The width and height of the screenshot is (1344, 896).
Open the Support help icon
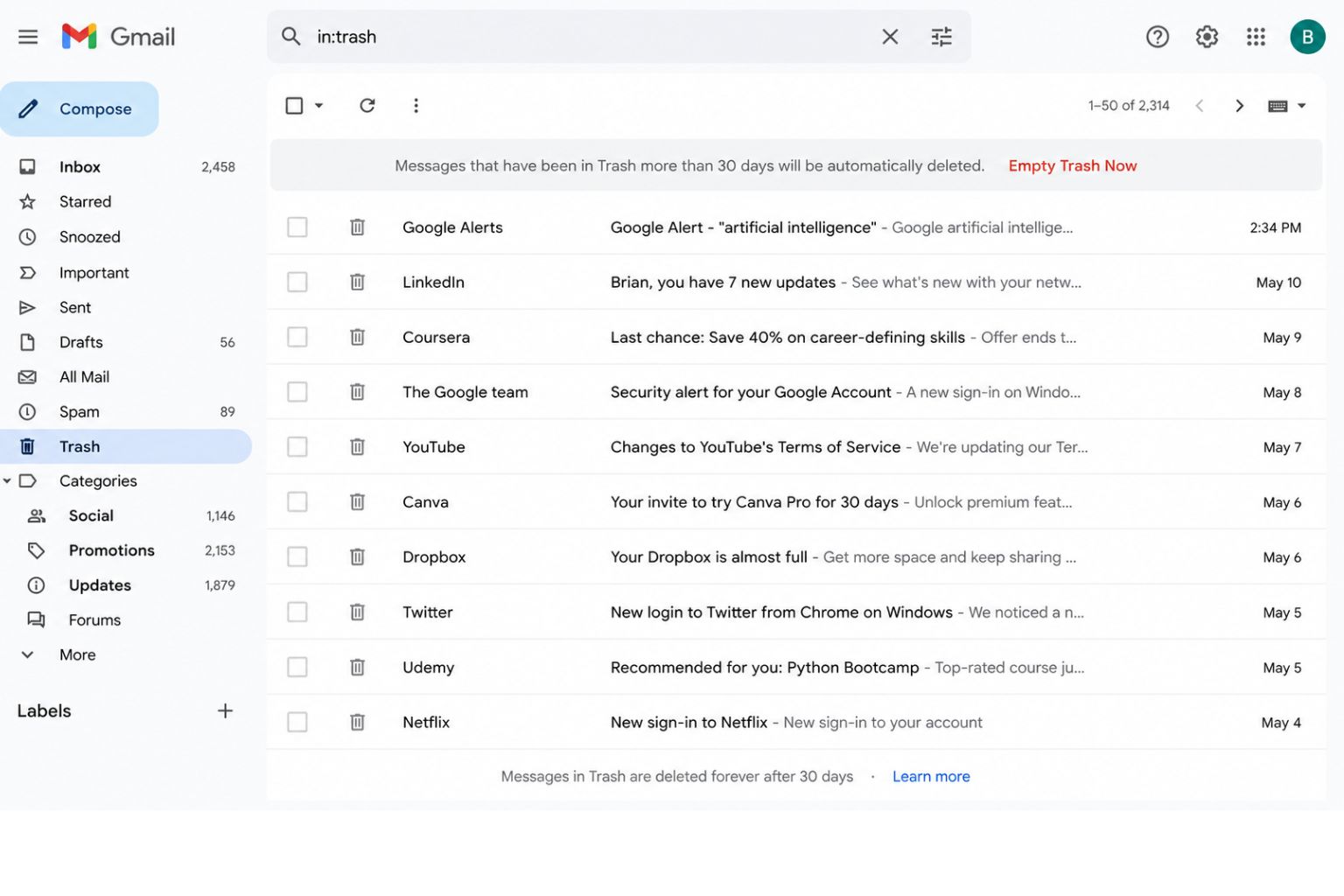tap(1158, 37)
